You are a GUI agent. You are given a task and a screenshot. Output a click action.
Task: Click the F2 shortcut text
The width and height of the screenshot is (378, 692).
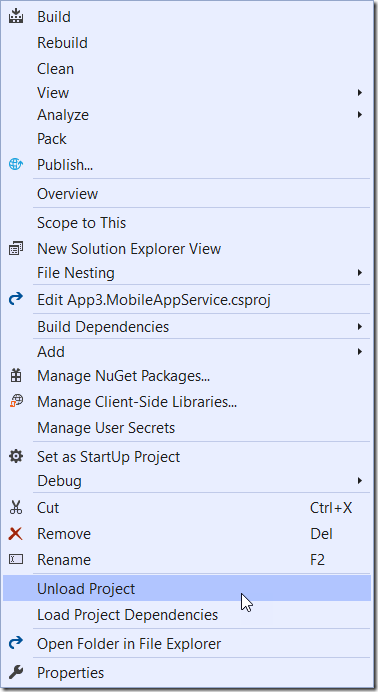318,560
